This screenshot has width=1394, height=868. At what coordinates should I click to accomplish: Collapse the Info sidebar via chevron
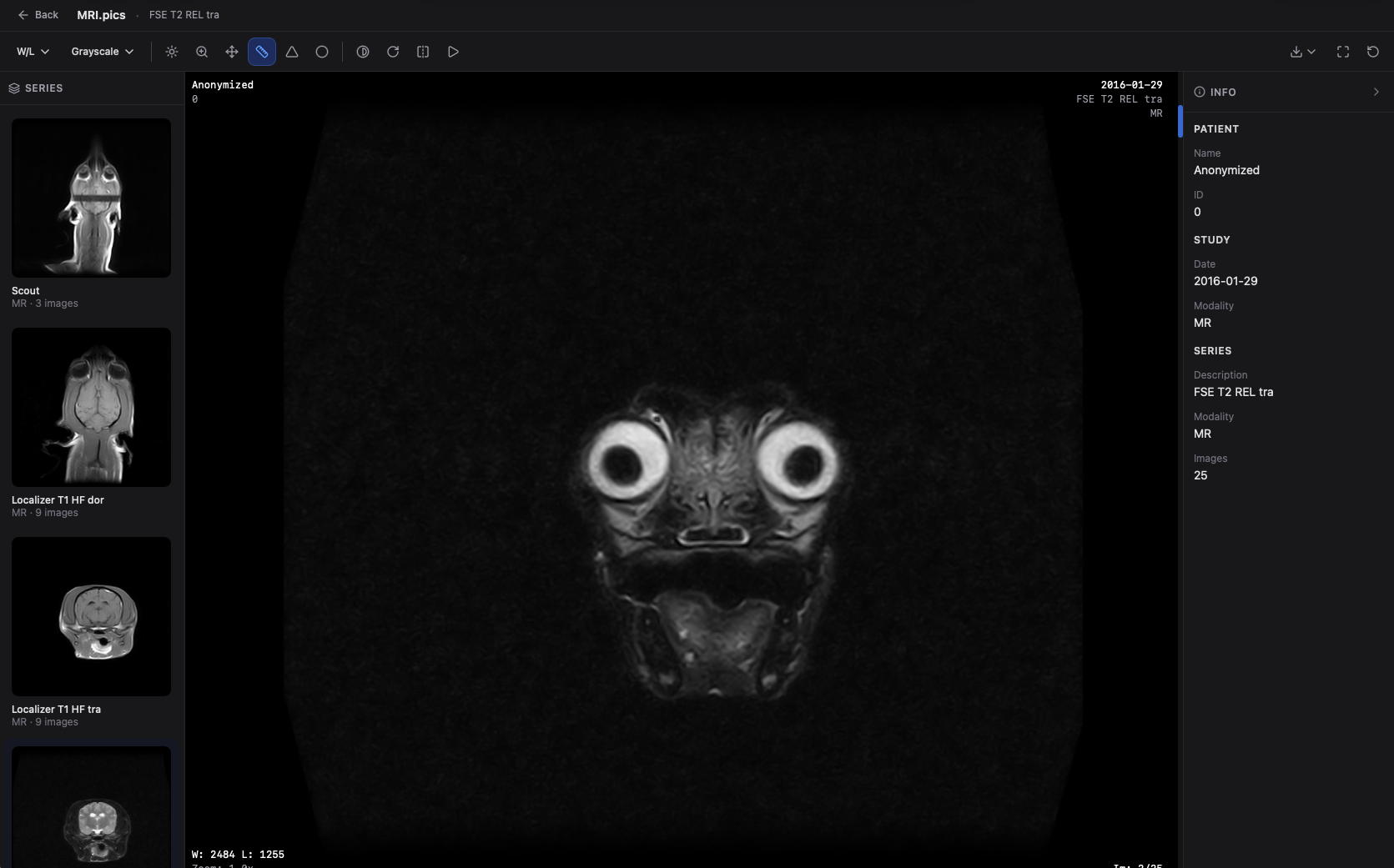point(1376,92)
